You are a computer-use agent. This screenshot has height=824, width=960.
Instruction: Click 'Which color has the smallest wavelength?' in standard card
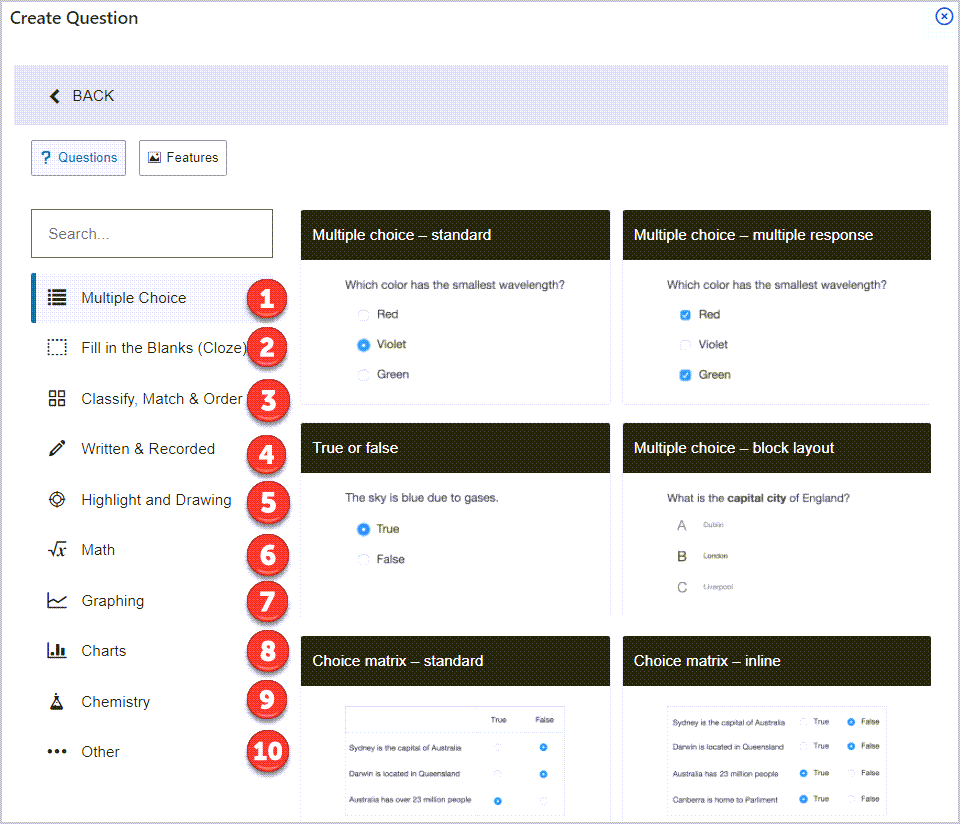tap(455, 285)
